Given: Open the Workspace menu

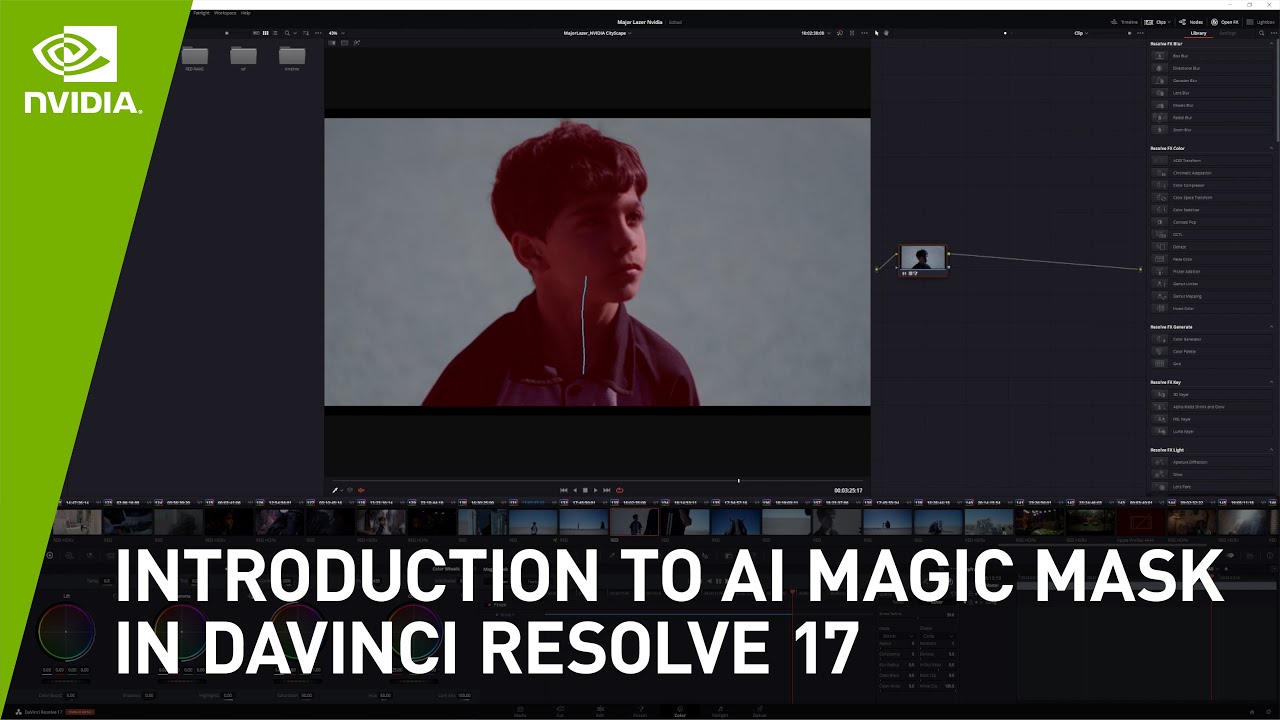Looking at the screenshot, I should (225, 13).
